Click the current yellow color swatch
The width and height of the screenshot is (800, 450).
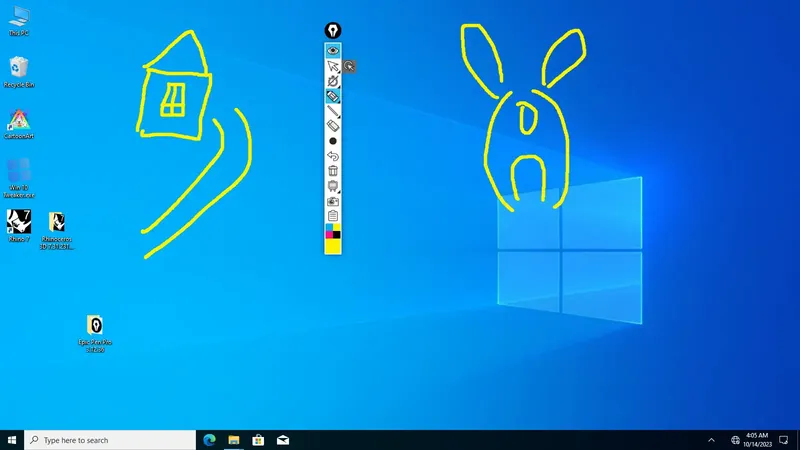[x=333, y=246]
